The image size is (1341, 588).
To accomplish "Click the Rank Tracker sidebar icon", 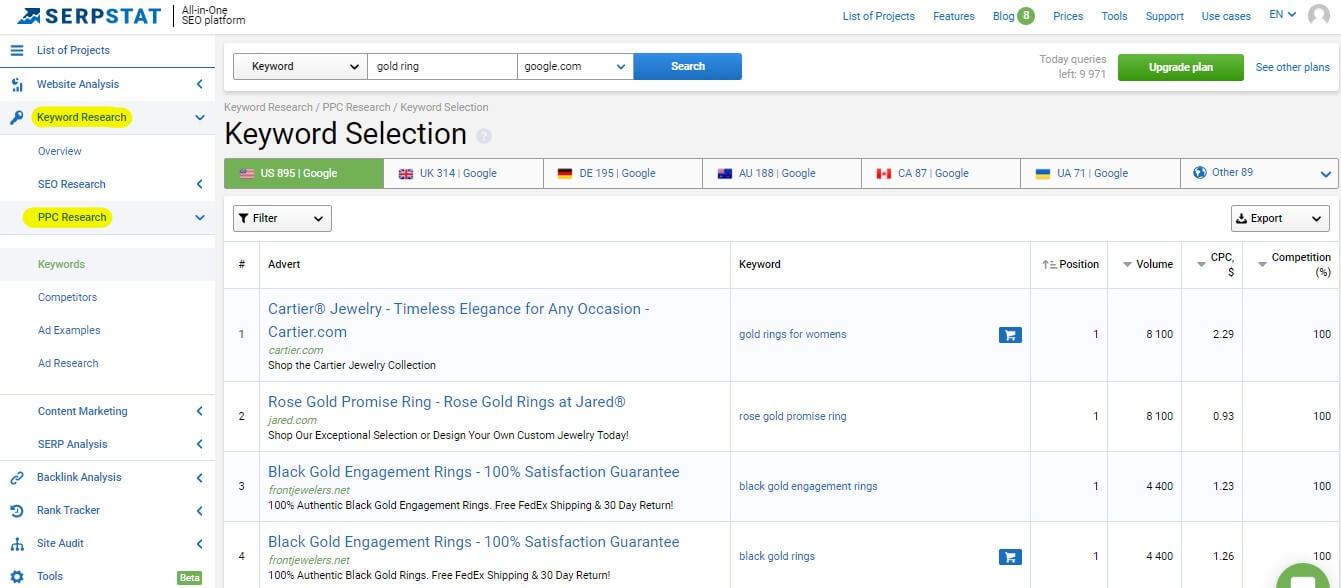I will tap(17, 510).
